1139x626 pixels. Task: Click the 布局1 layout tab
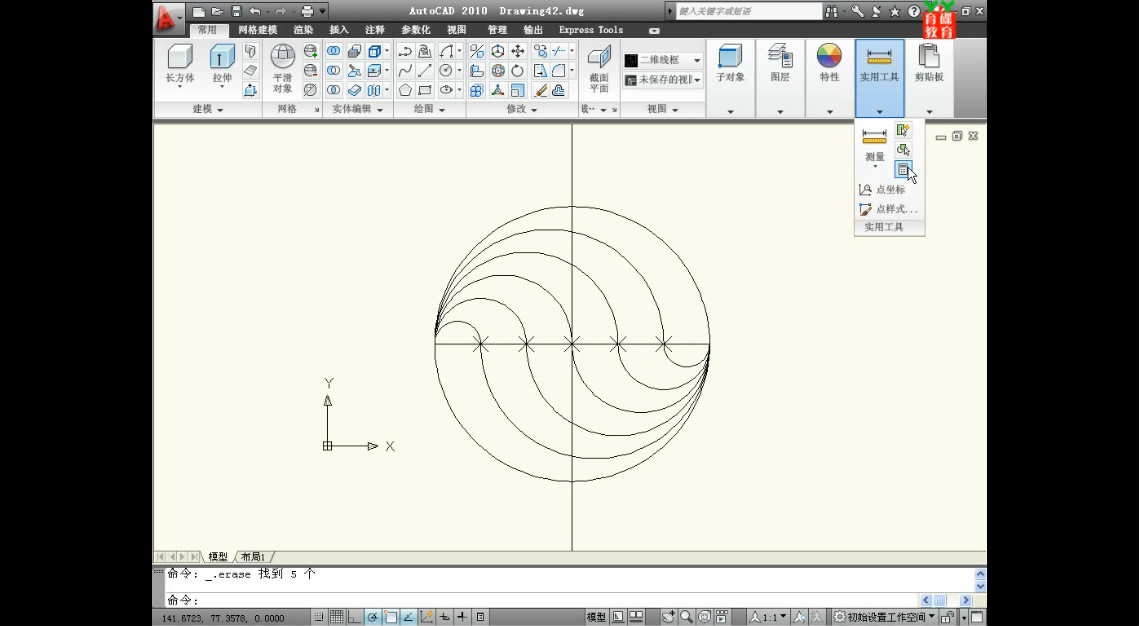[253, 557]
